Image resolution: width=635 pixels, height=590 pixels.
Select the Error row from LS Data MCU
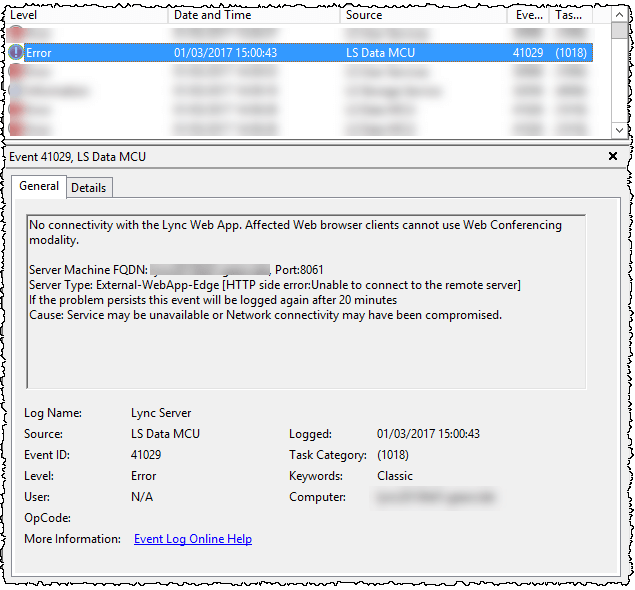pyautogui.click(x=300, y=53)
